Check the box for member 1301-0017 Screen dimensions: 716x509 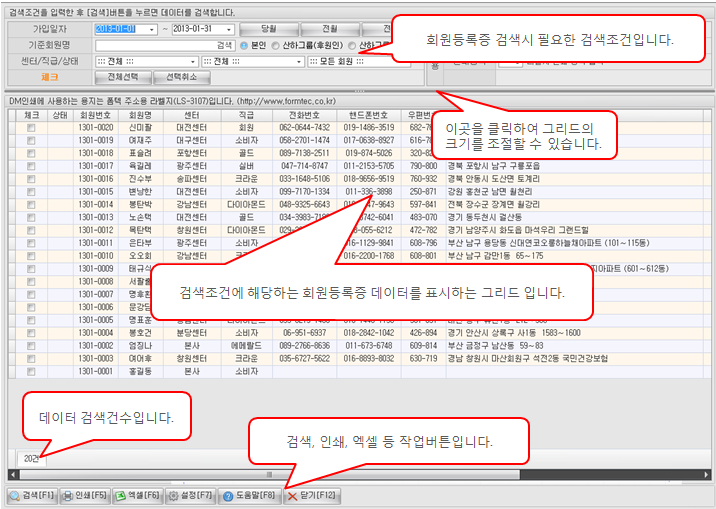pyautogui.click(x=31, y=166)
